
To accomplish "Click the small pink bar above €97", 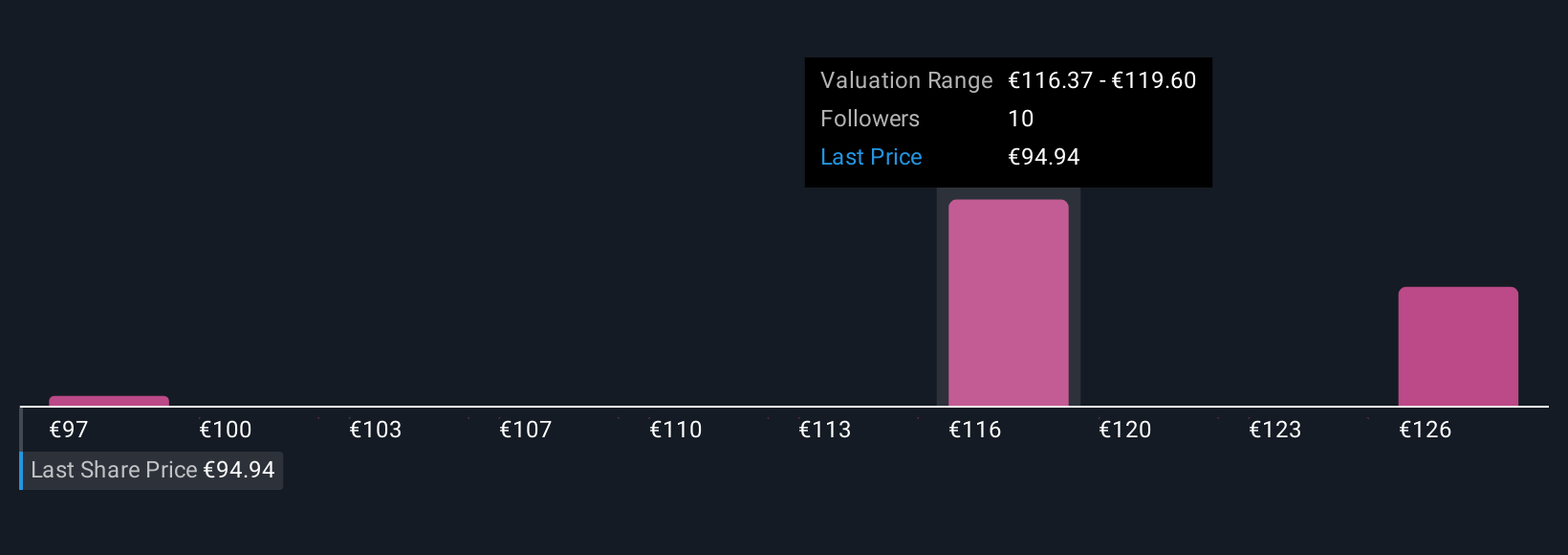I will (x=109, y=401).
